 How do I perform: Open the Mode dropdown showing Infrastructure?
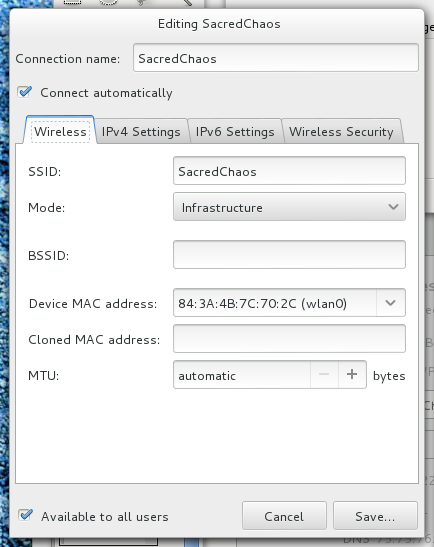(289, 207)
